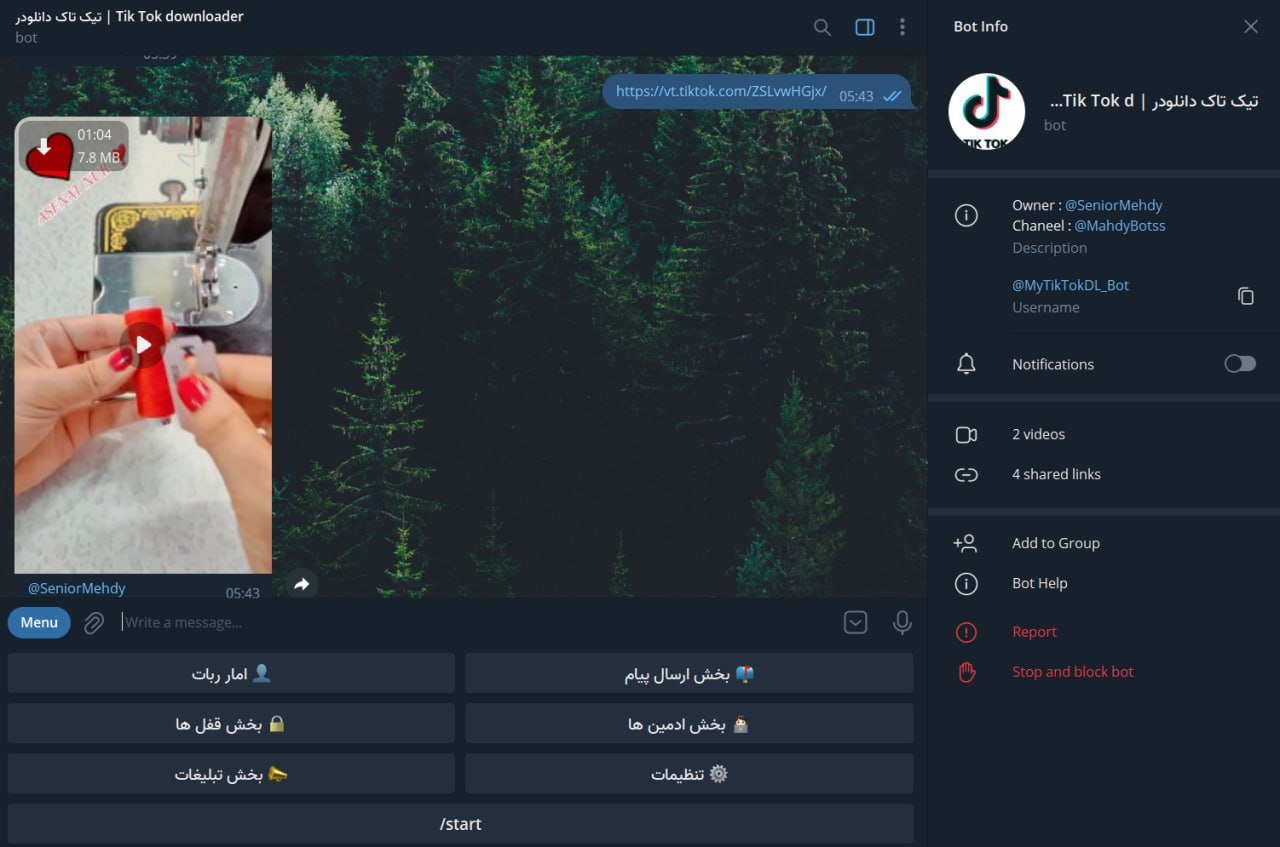Image resolution: width=1280 pixels, height=847 pixels.
Task: Copy the bot username with copy icon
Action: point(1245,296)
